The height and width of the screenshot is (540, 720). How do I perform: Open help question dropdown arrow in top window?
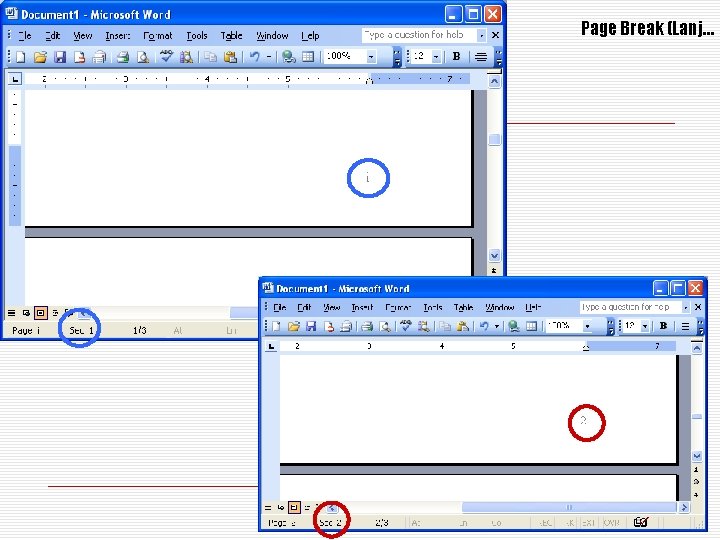pyautogui.click(x=481, y=35)
